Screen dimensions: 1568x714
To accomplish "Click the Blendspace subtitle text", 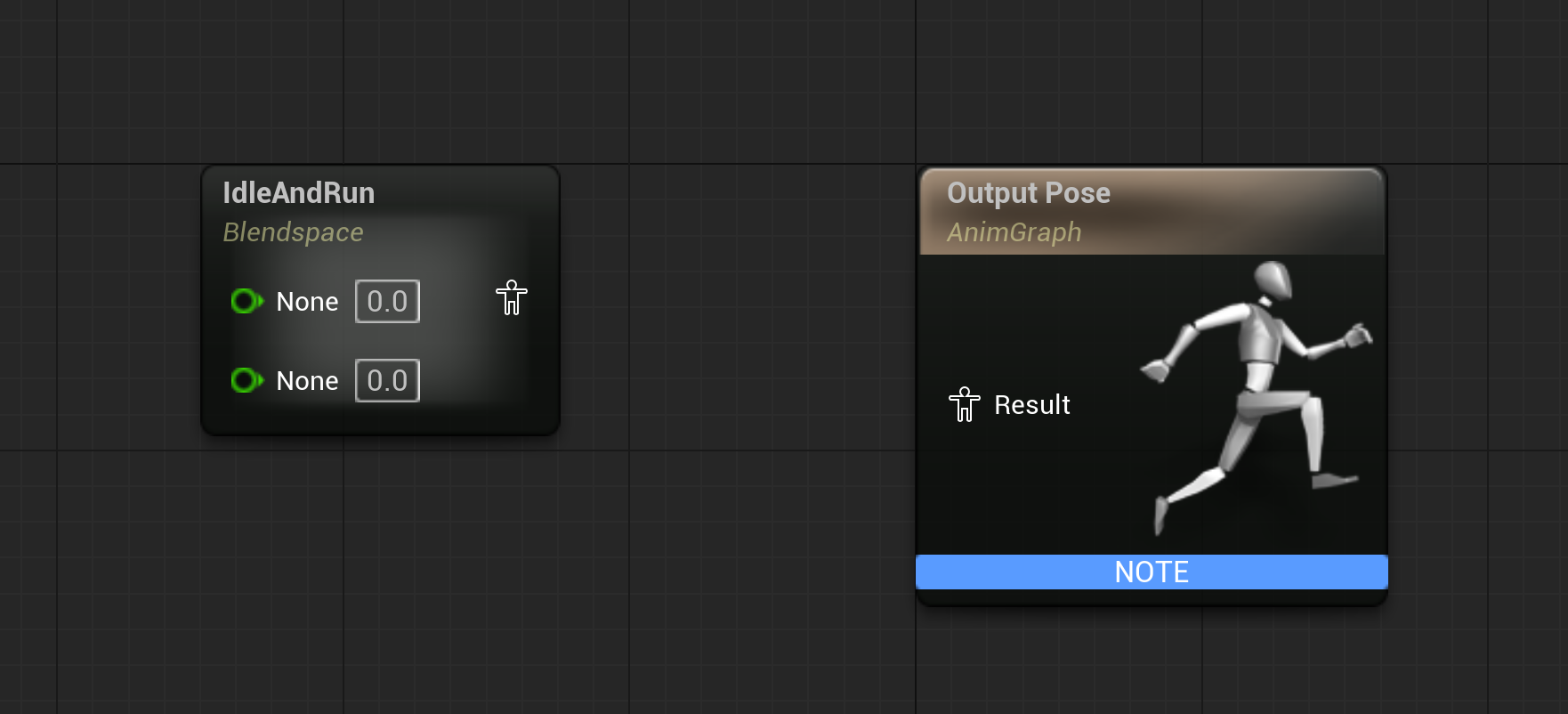I will click(293, 232).
